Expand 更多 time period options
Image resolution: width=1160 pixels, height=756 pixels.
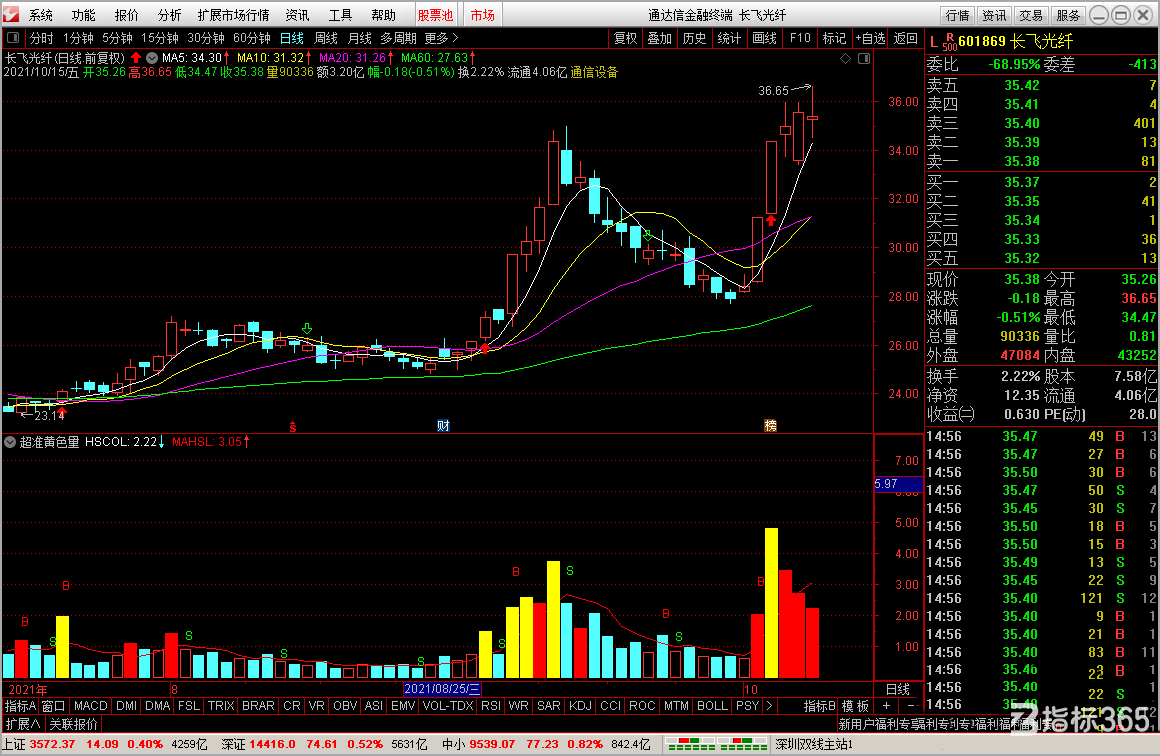(x=442, y=38)
